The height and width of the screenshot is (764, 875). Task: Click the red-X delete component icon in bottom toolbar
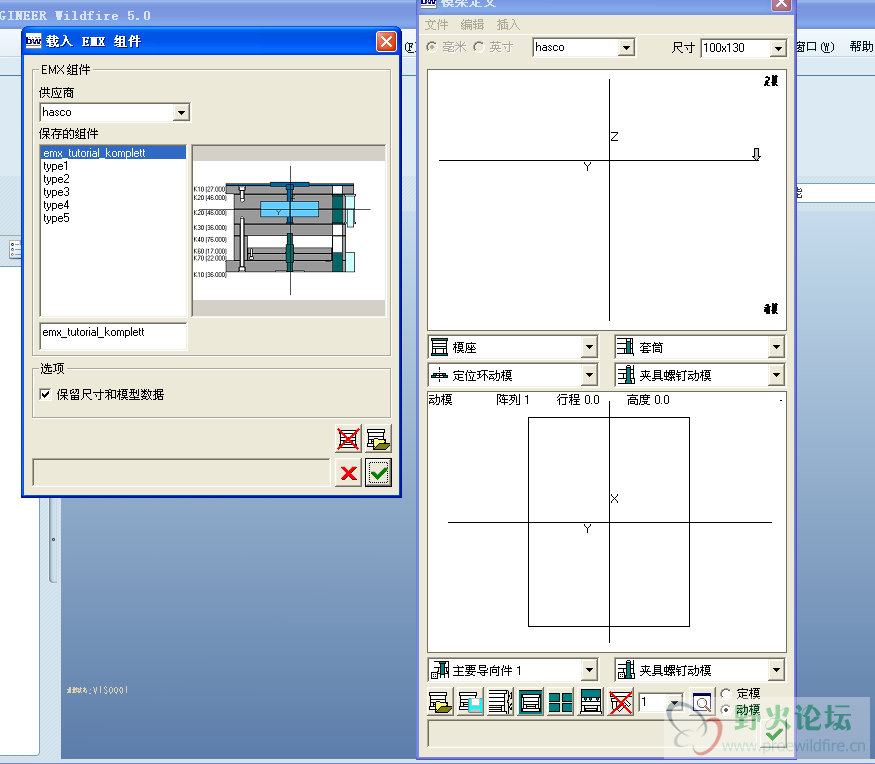(x=621, y=702)
